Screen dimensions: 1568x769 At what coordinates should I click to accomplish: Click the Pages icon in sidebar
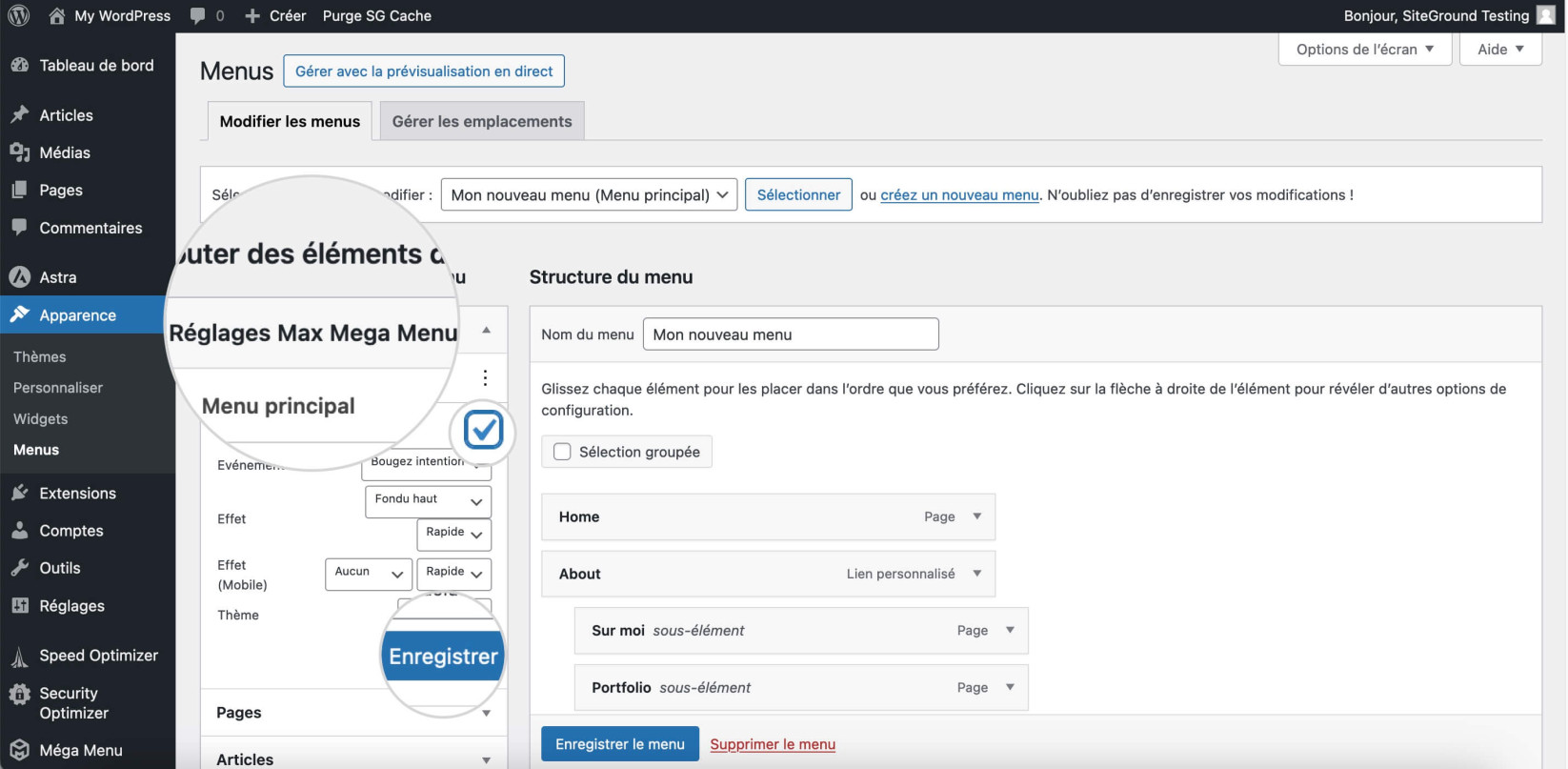pos(19,190)
